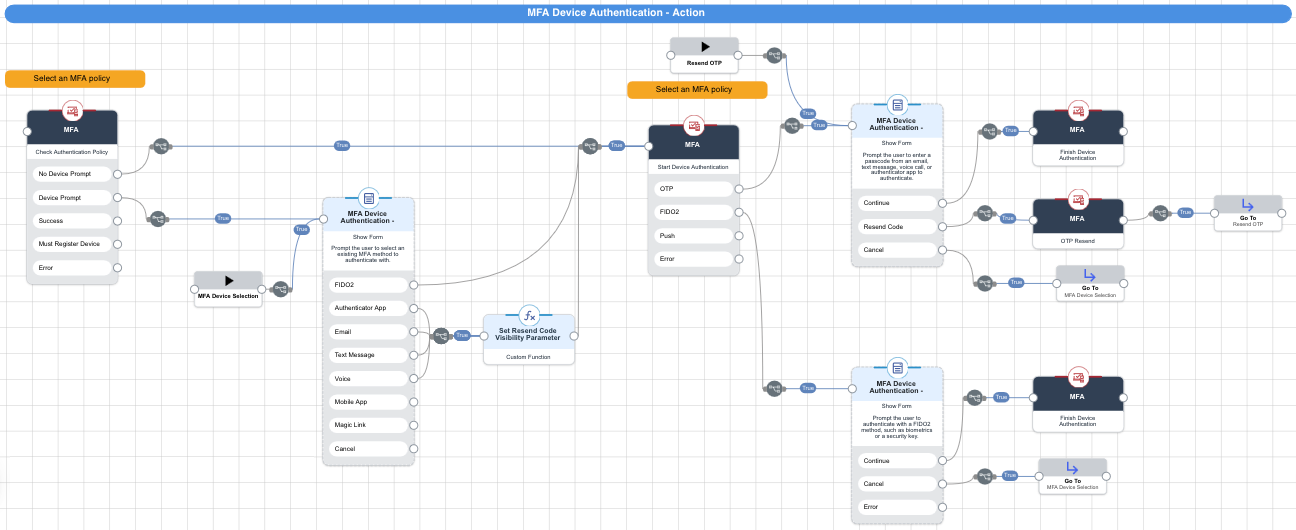Click the True badge before OTP Resend node
1296x530 pixels.
point(1008,217)
